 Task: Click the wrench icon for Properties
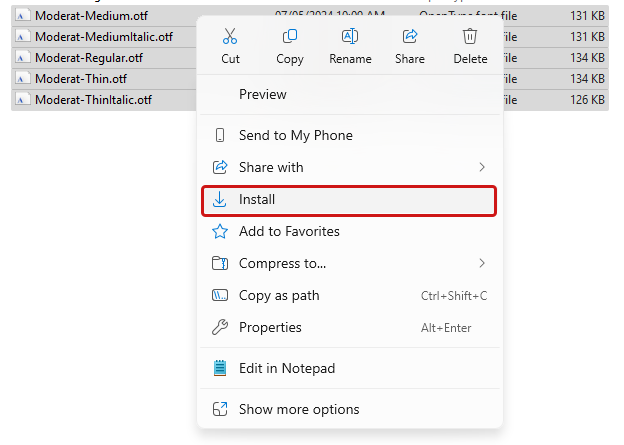pyautogui.click(x=220, y=327)
